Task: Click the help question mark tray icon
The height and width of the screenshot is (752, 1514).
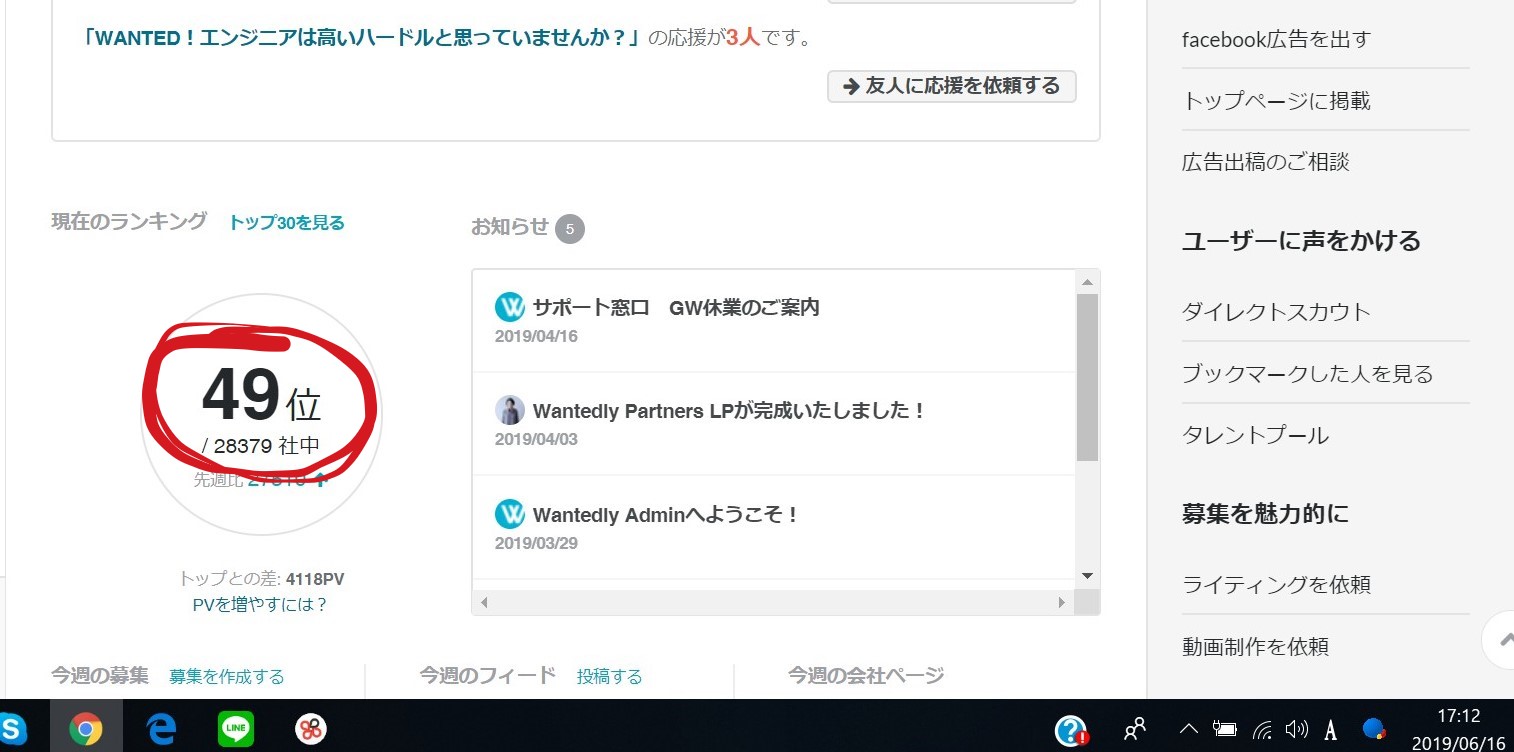Action: pyautogui.click(x=1071, y=730)
